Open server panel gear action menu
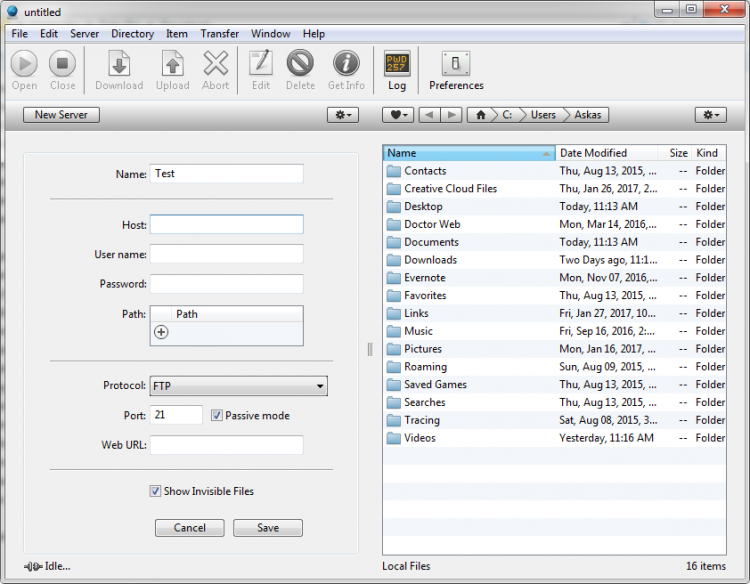This screenshot has width=750, height=584. click(343, 115)
